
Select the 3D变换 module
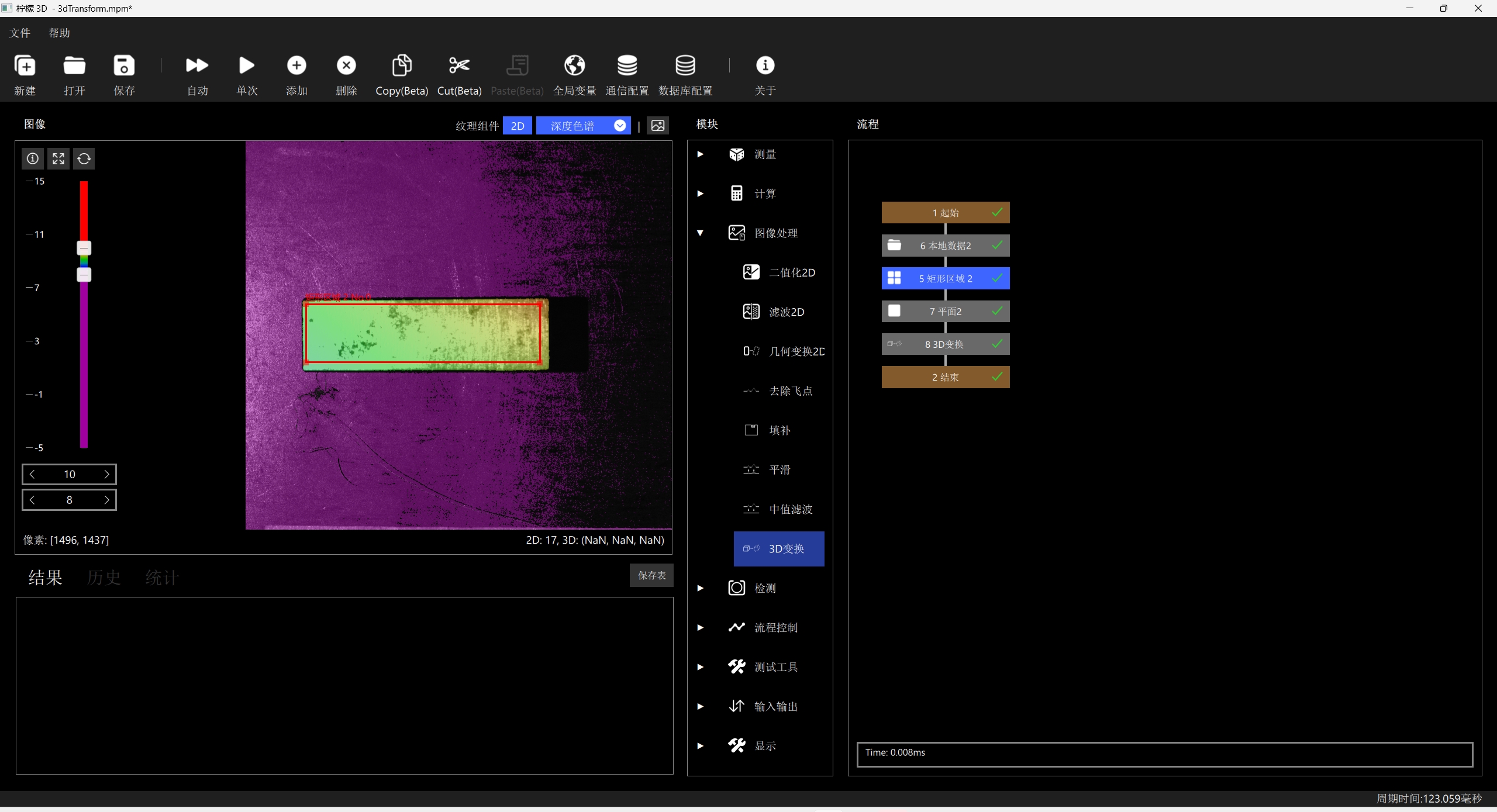pos(779,548)
